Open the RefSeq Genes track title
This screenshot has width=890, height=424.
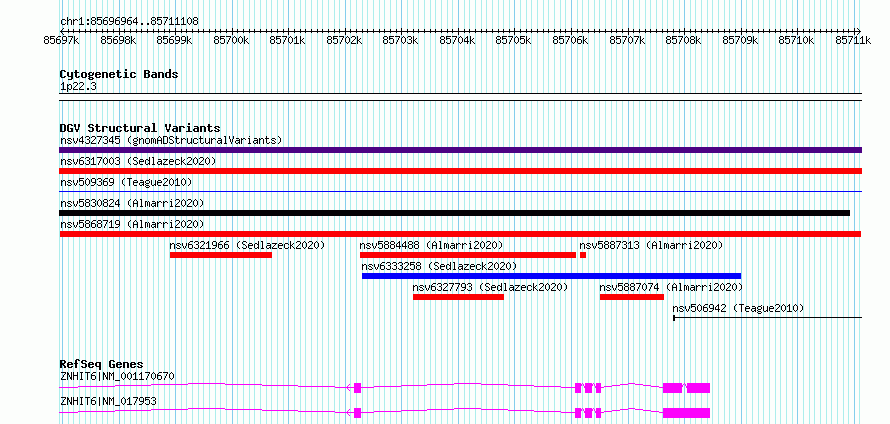[x=102, y=364]
